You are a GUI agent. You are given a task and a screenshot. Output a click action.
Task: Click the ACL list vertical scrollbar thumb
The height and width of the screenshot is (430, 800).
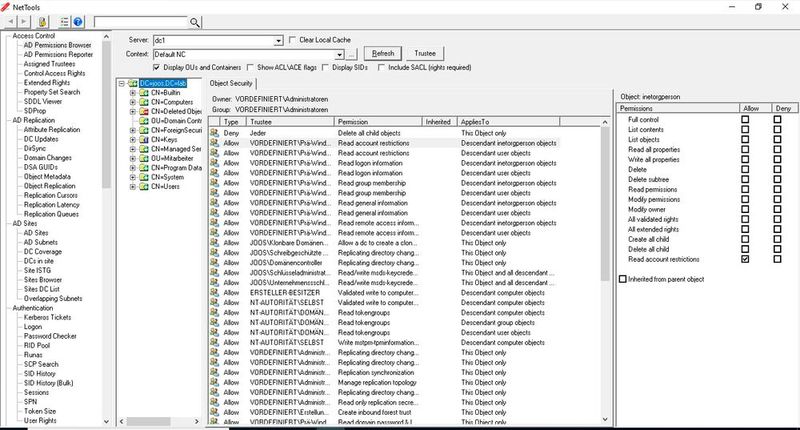click(605, 204)
